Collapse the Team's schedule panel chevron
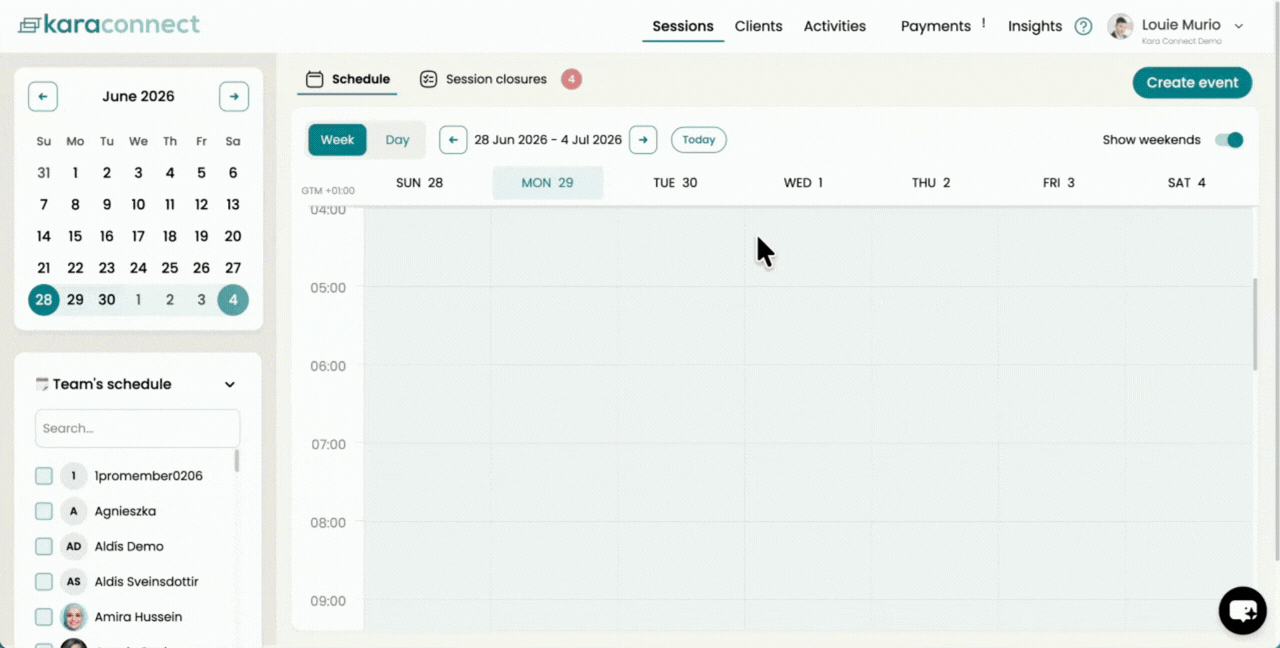 tap(230, 385)
